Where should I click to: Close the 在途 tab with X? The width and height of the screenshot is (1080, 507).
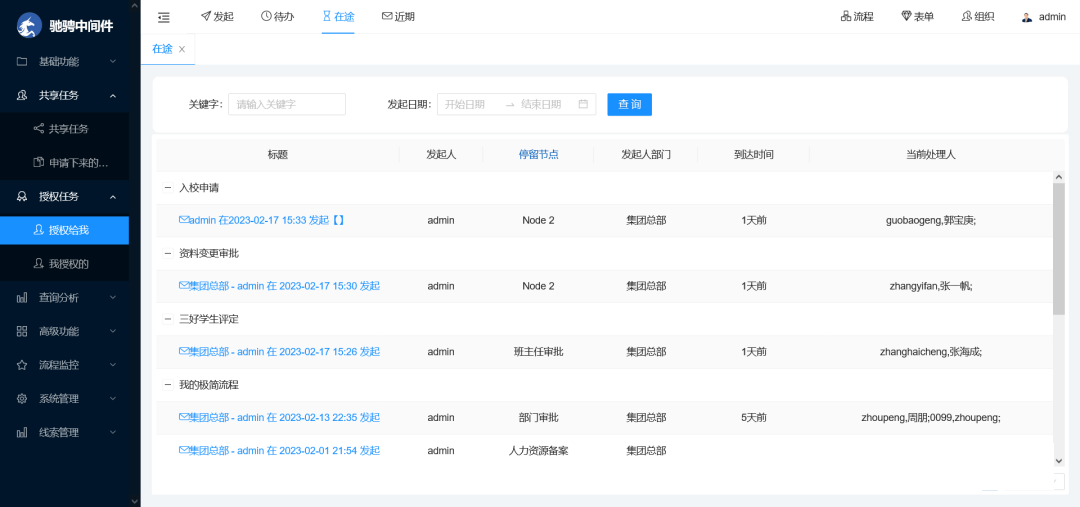[182, 49]
